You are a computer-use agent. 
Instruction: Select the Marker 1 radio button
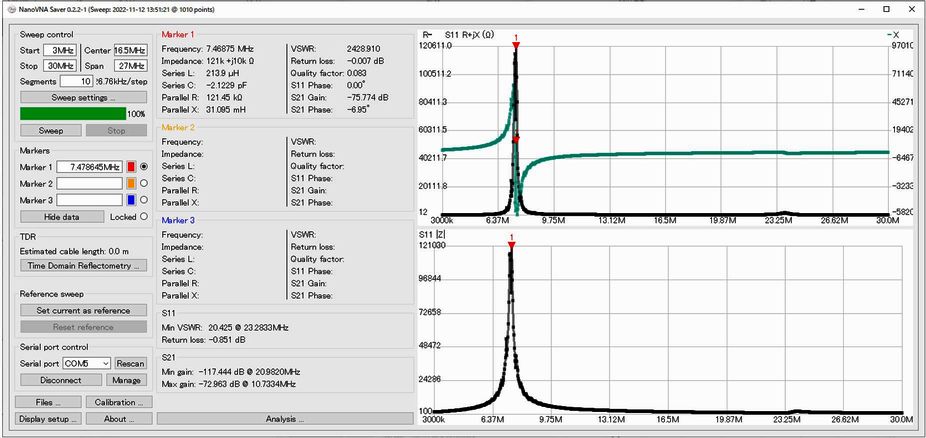coord(144,167)
